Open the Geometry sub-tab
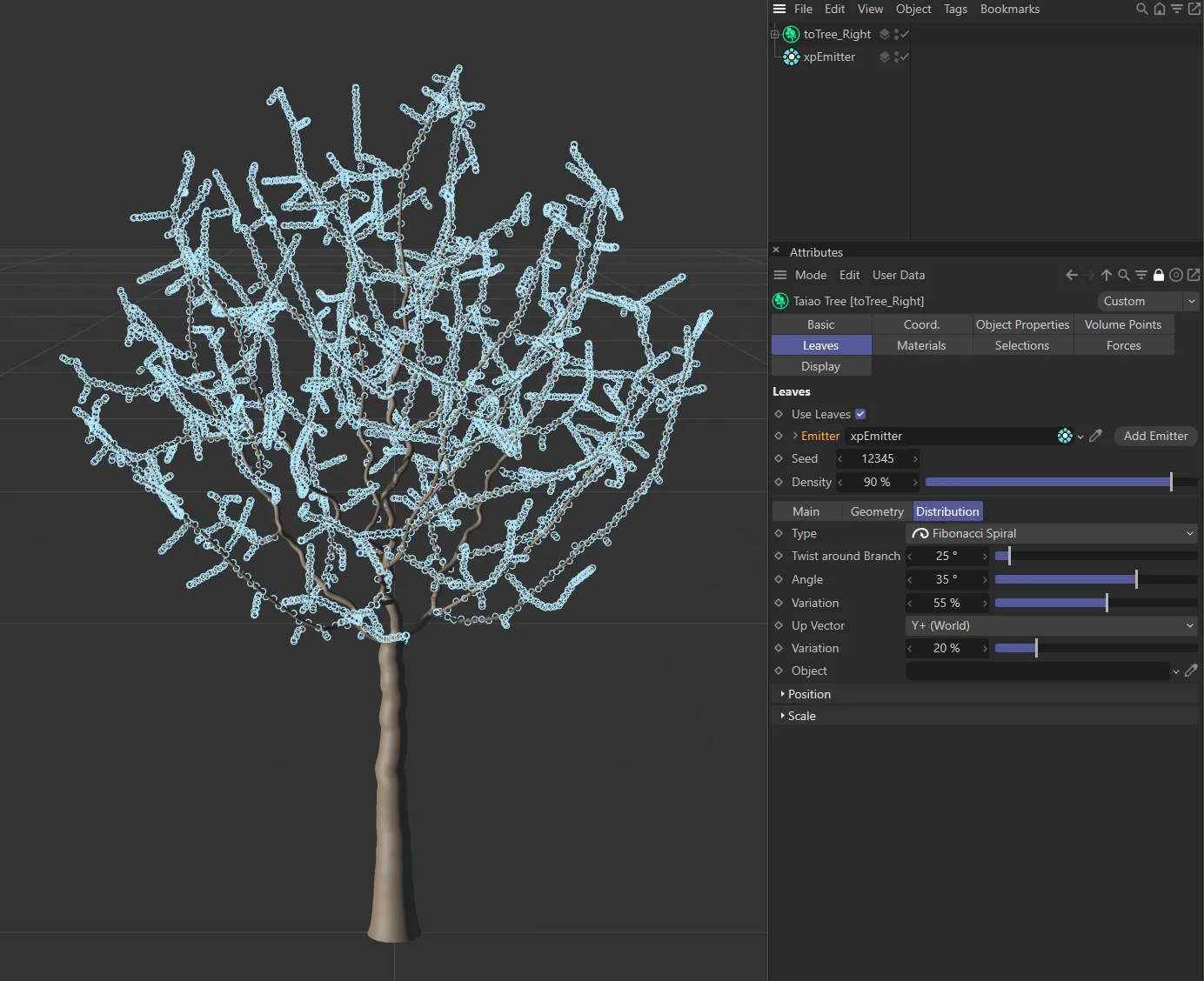 pyautogui.click(x=876, y=511)
